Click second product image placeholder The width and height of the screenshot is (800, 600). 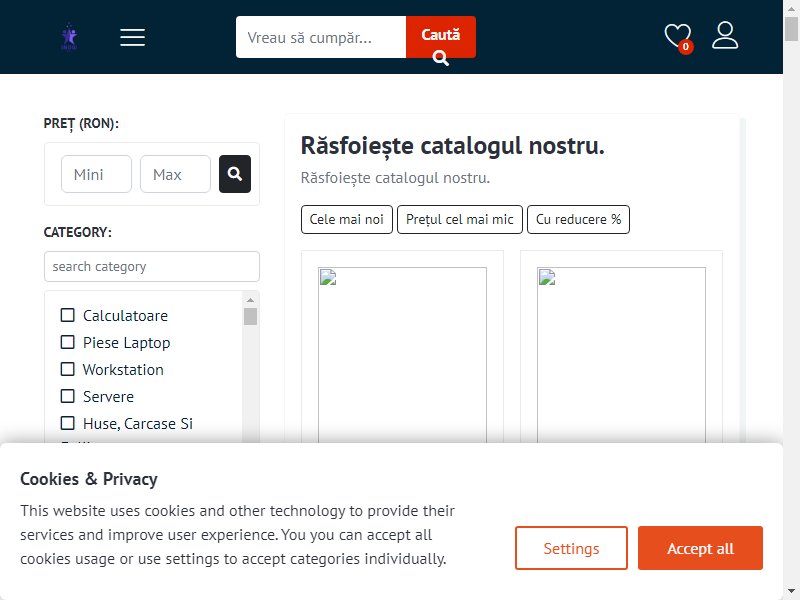click(x=621, y=355)
